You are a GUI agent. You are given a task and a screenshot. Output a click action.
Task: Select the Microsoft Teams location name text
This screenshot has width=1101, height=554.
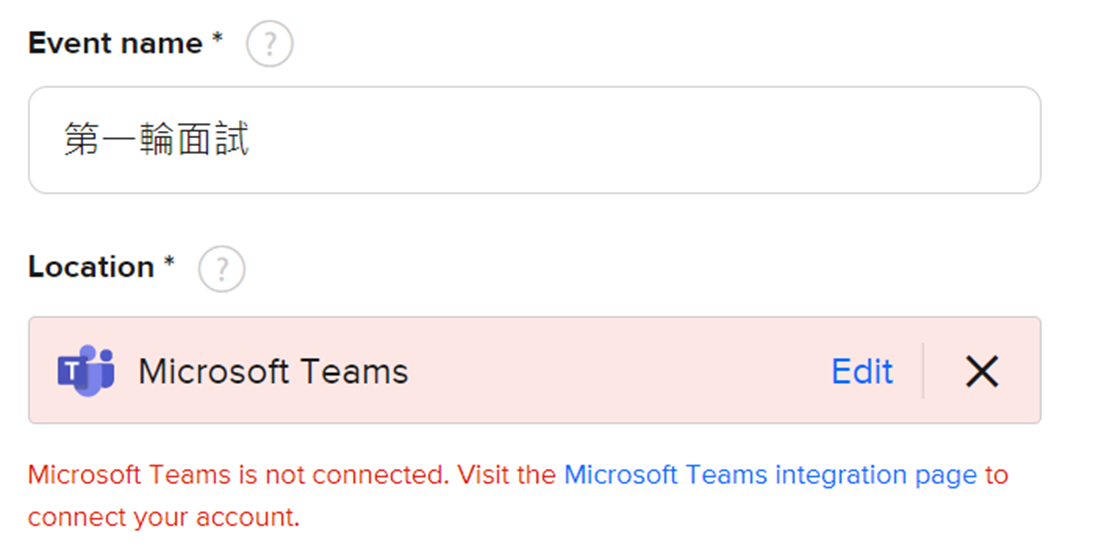click(x=273, y=371)
